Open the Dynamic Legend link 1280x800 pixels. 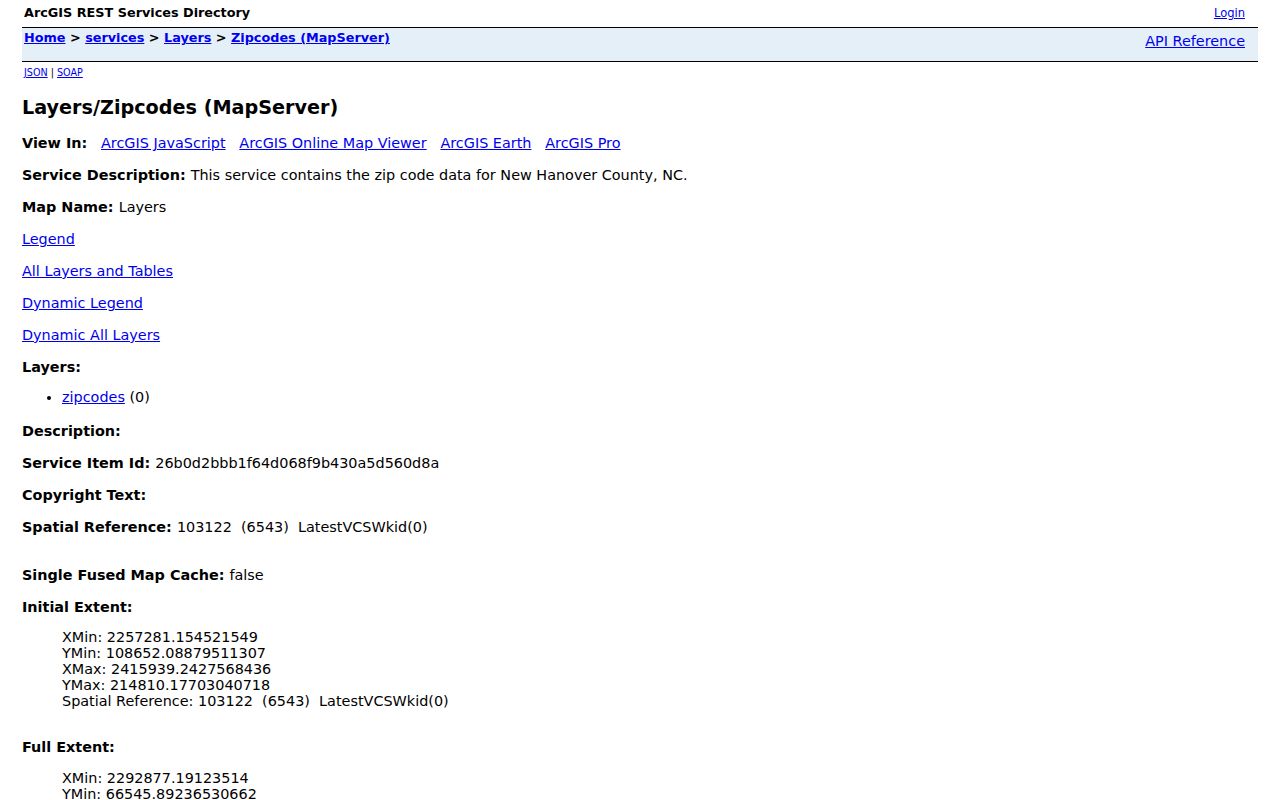tap(82, 303)
